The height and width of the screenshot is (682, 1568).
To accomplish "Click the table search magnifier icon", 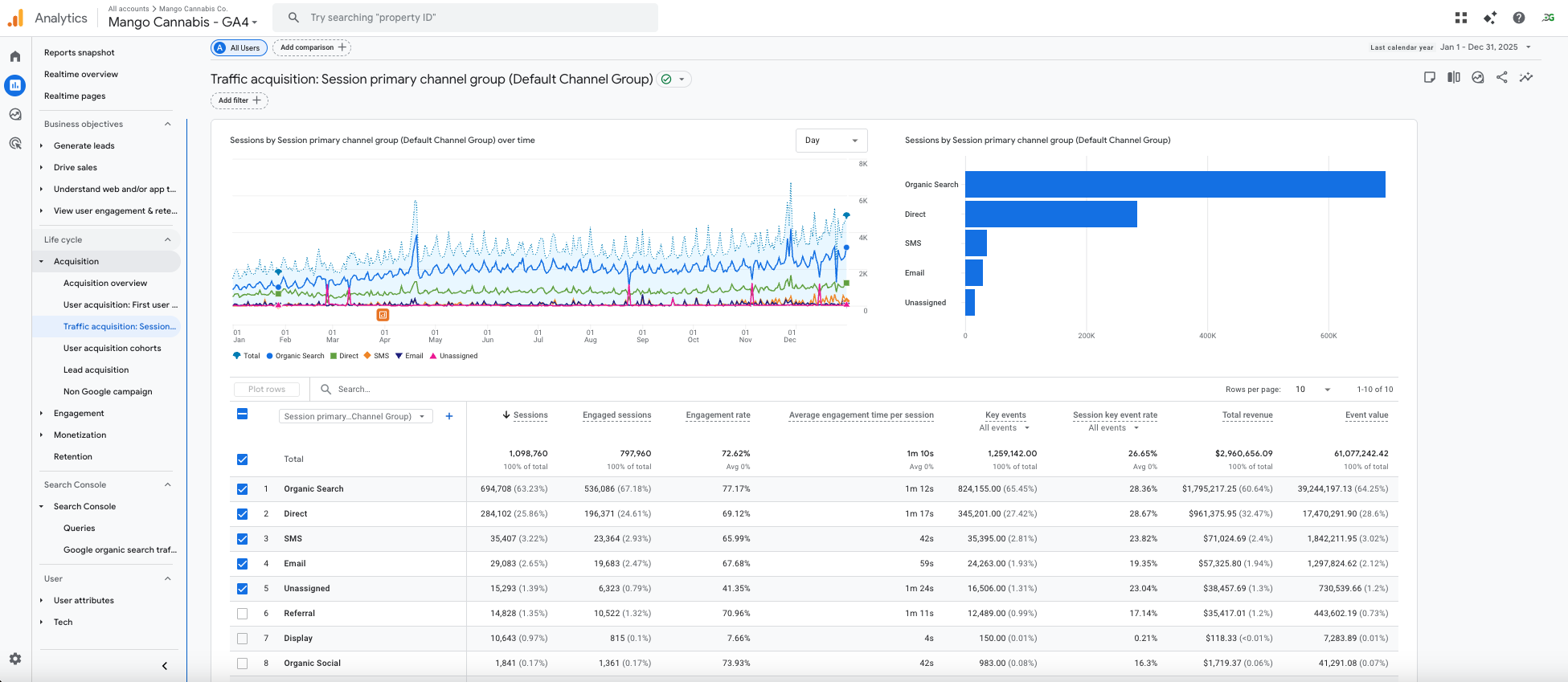I will click(x=326, y=389).
